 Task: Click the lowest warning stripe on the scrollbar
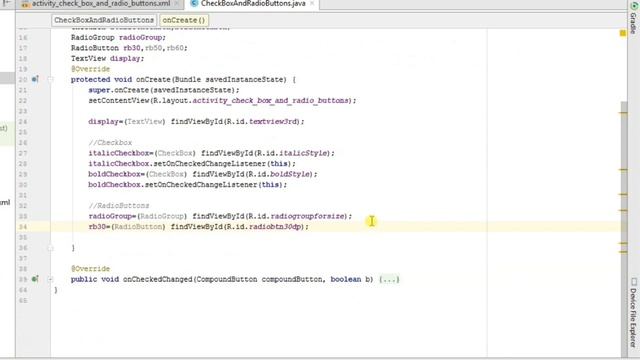pyautogui.click(x=623, y=252)
